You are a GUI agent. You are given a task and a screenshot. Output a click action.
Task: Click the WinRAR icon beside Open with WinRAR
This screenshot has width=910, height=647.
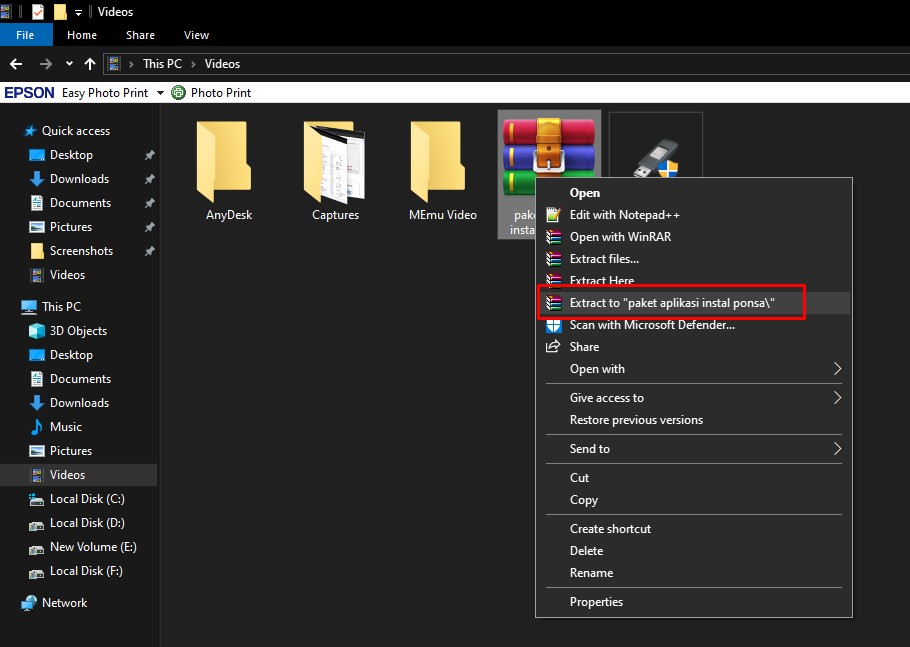[554, 237]
